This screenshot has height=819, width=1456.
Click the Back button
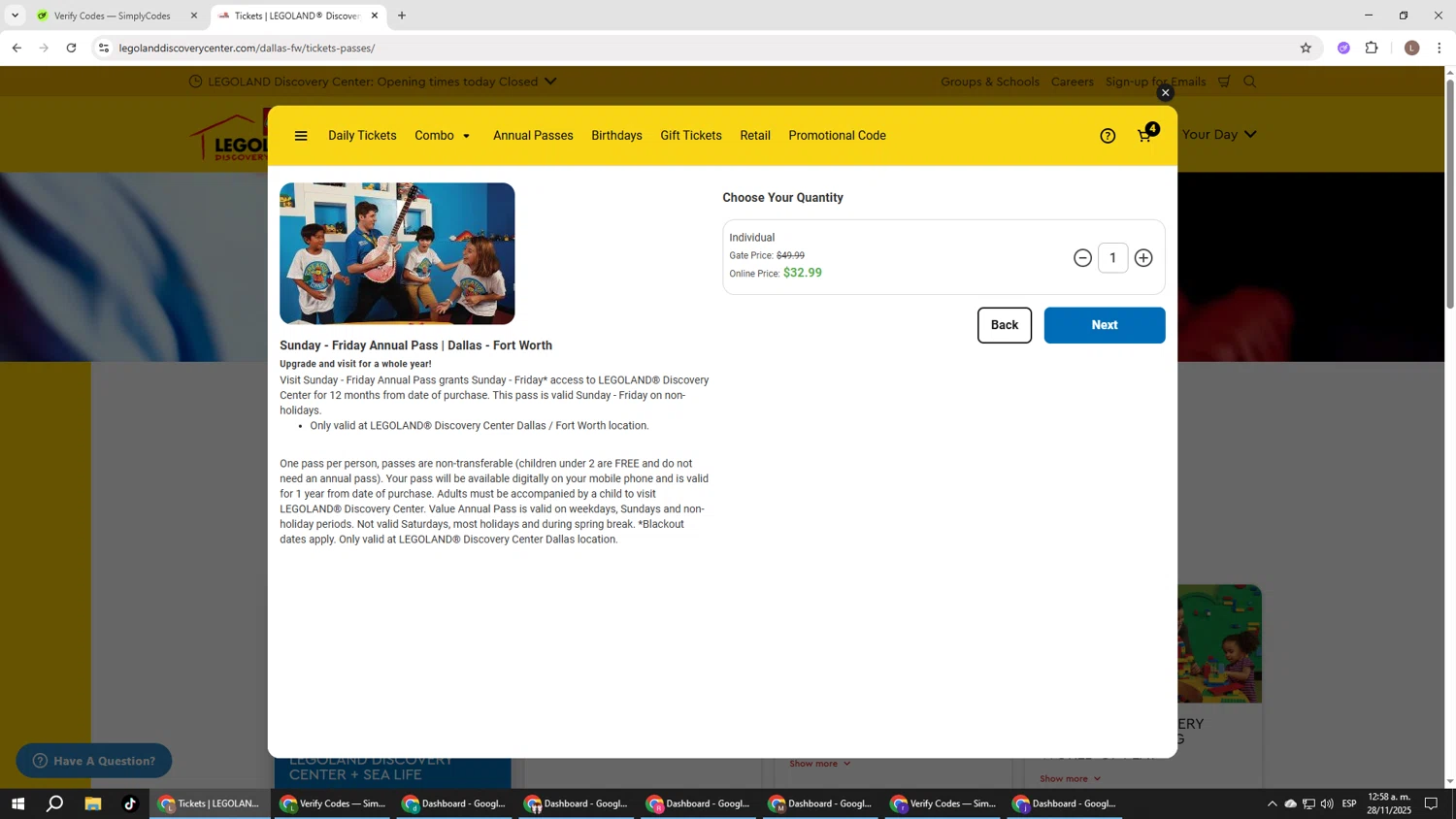pos(1005,325)
